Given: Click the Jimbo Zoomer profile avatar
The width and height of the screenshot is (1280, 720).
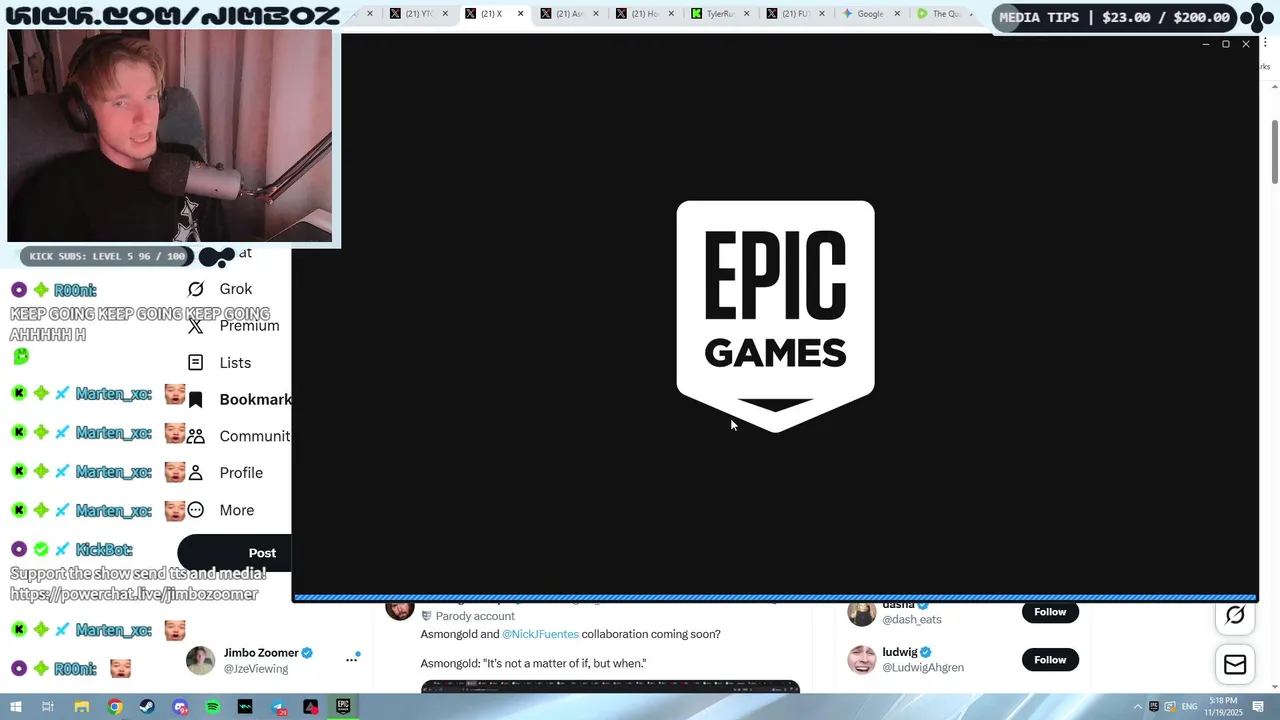Looking at the screenshot, I should pyautogui.click(x=201, y=660).
